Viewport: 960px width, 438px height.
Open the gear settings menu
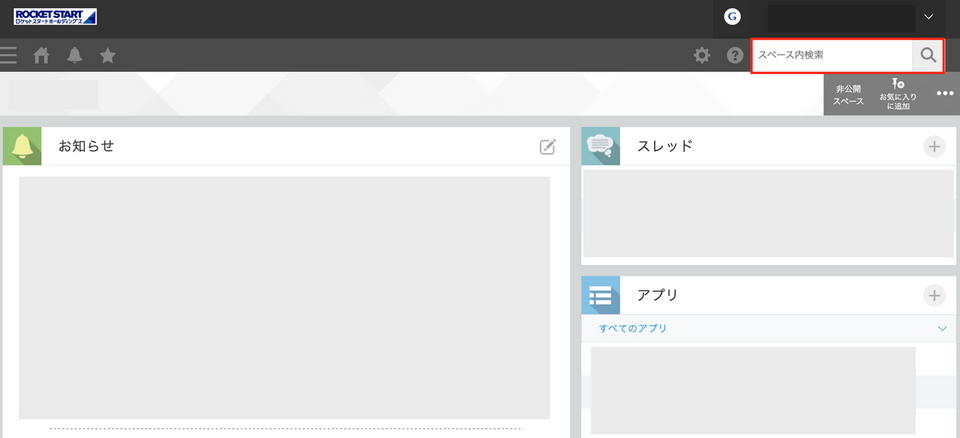(702, 56)
